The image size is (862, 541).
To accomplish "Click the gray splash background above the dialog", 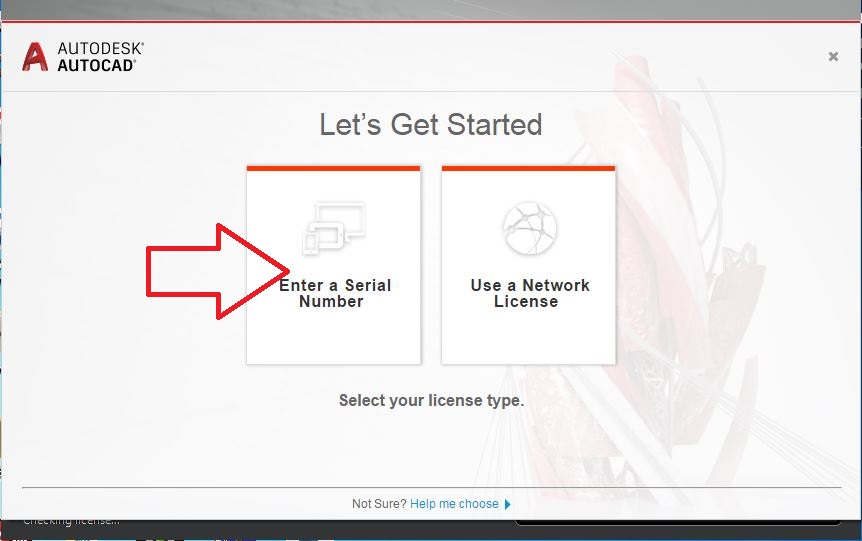I will pos(430,9).
